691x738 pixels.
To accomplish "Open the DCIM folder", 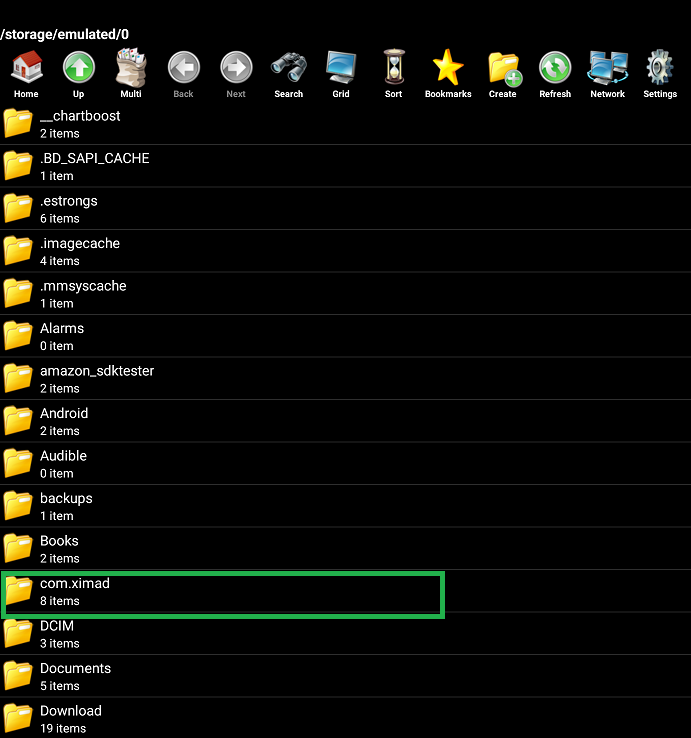I will (56, 634).
